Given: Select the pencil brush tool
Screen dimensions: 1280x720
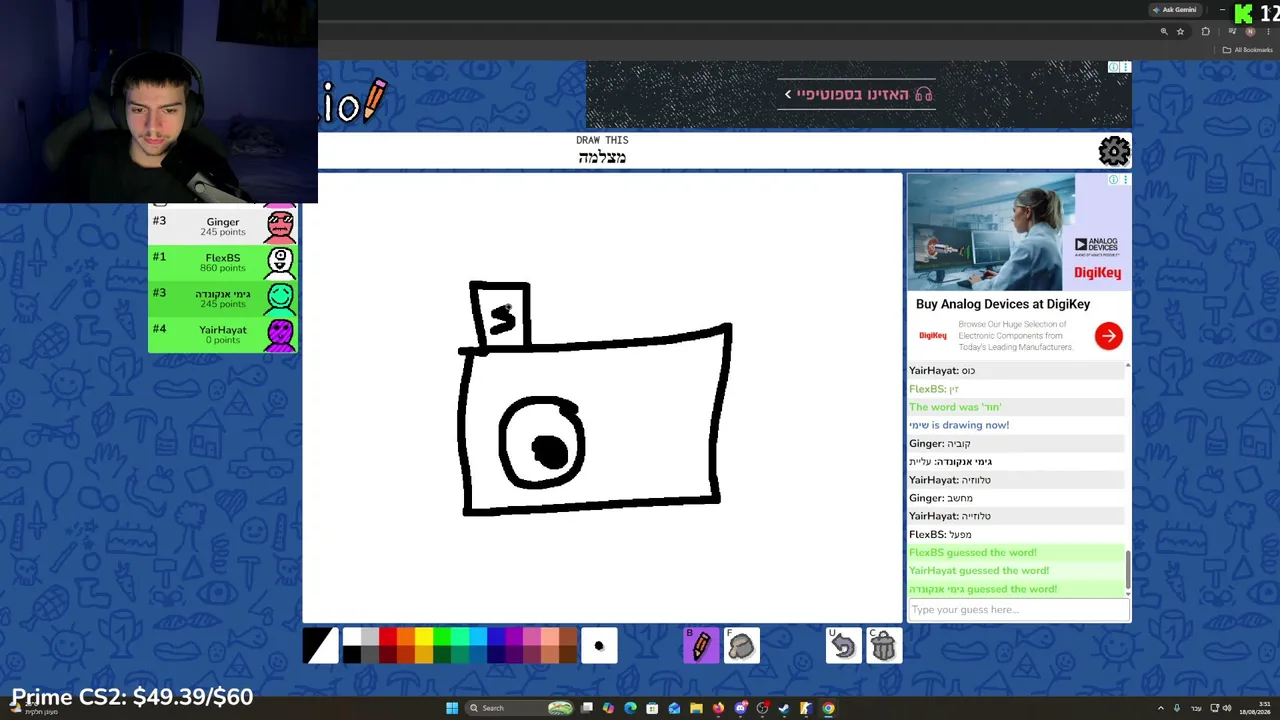Looking at the screenshot, I should click(x=701, y=646).
